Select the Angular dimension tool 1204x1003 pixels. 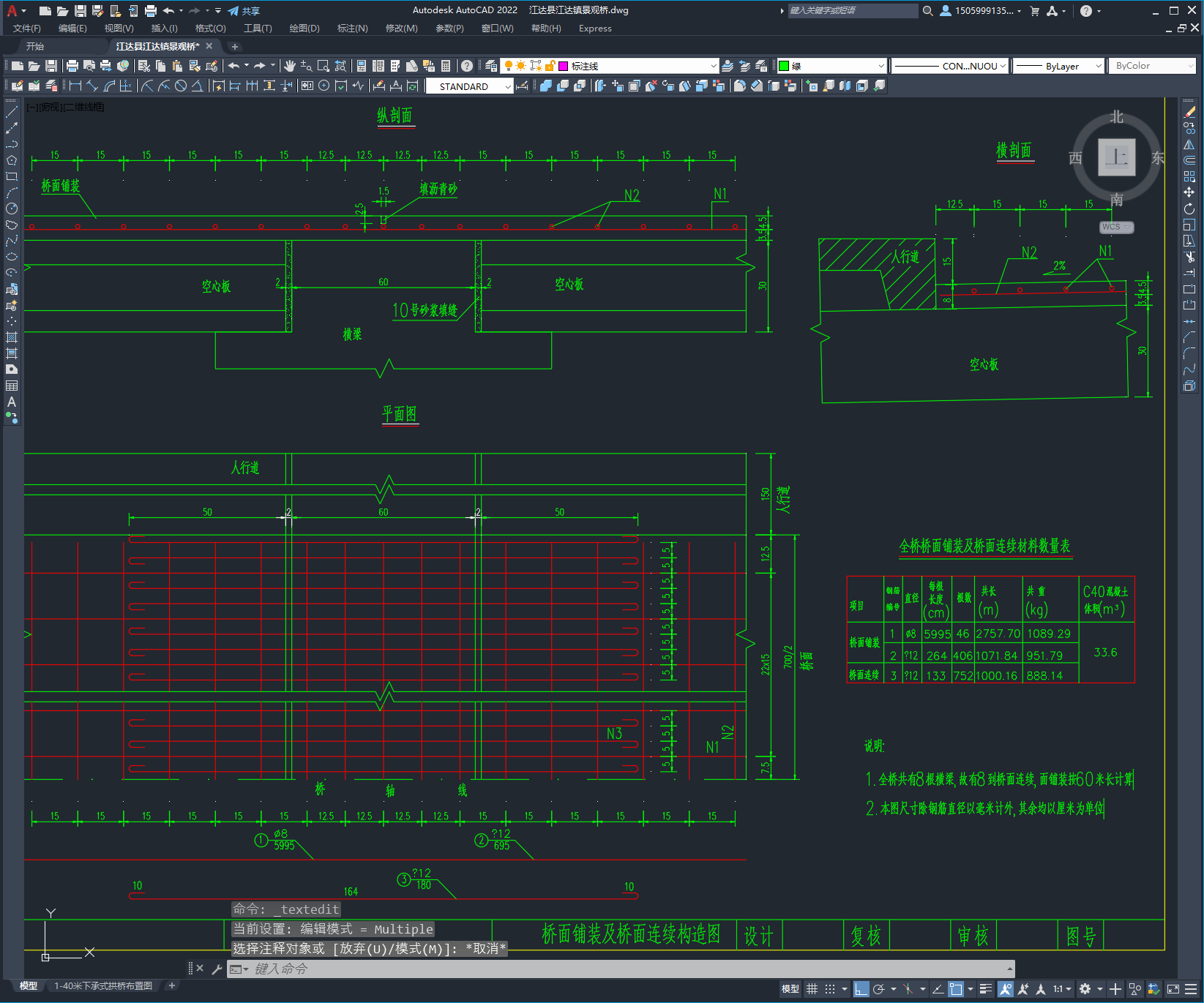coord(198,86)
